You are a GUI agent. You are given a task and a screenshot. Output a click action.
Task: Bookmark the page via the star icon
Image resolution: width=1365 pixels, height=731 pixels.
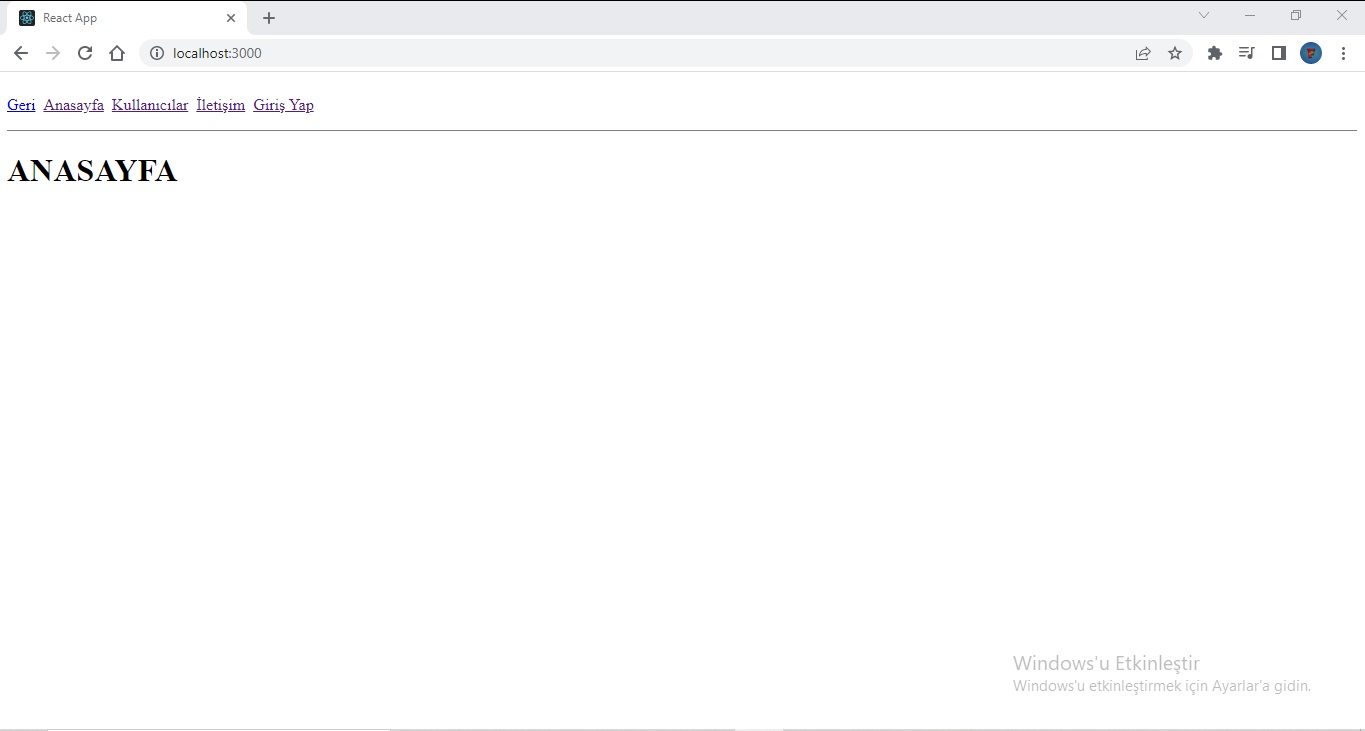tap(1175, 53)
